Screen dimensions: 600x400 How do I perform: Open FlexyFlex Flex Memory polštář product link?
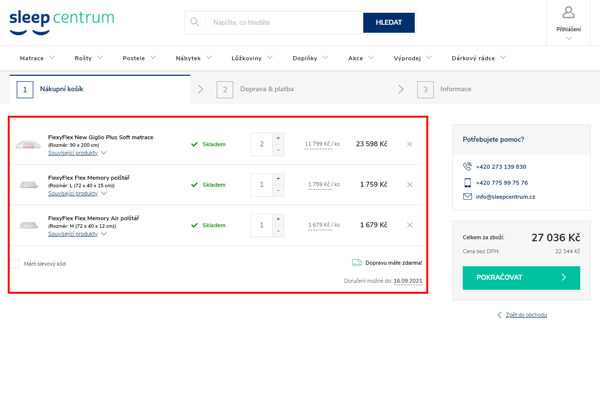point(88,178)
